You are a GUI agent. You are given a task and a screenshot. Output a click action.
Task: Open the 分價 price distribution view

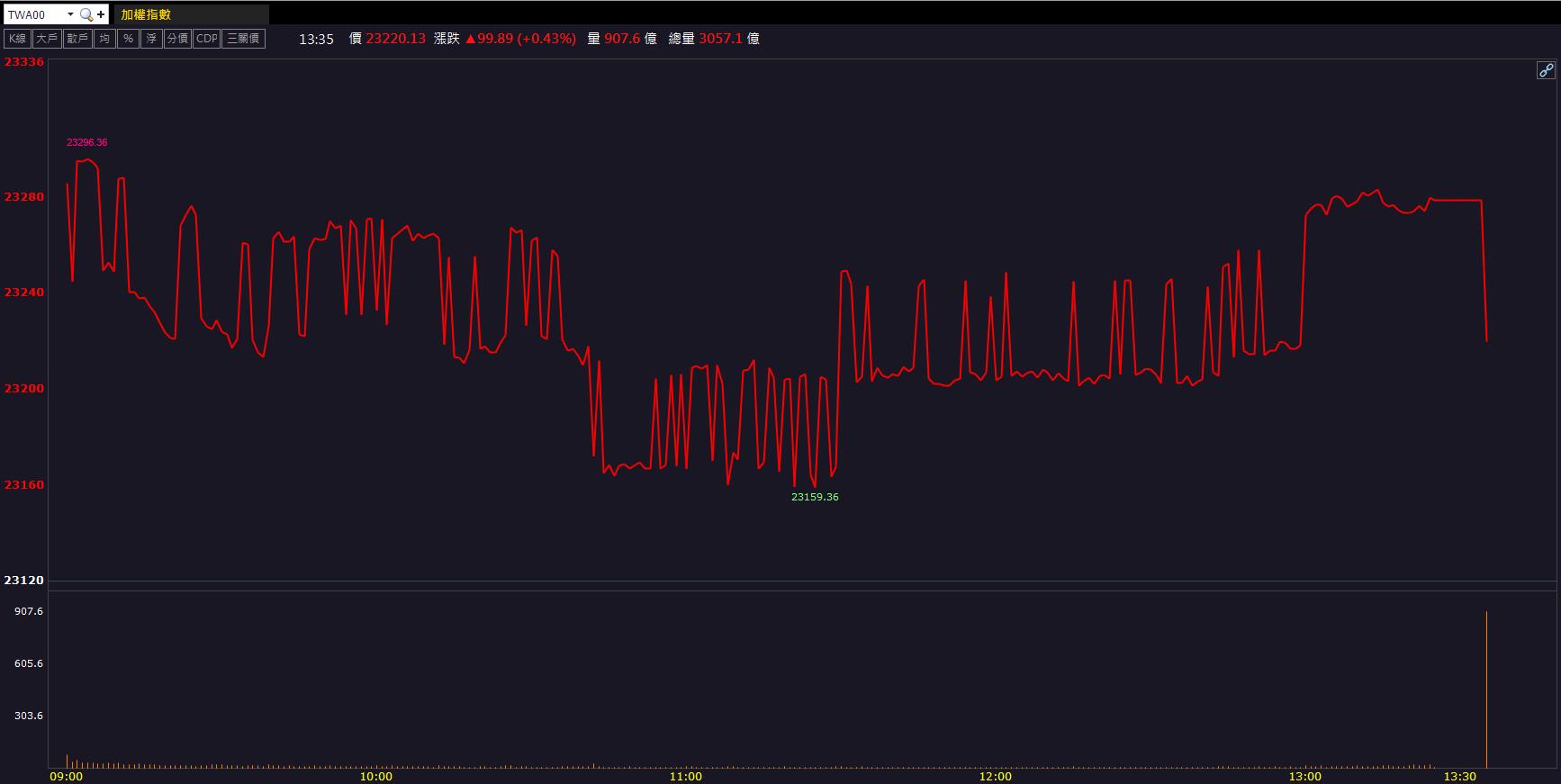(177, 39)
